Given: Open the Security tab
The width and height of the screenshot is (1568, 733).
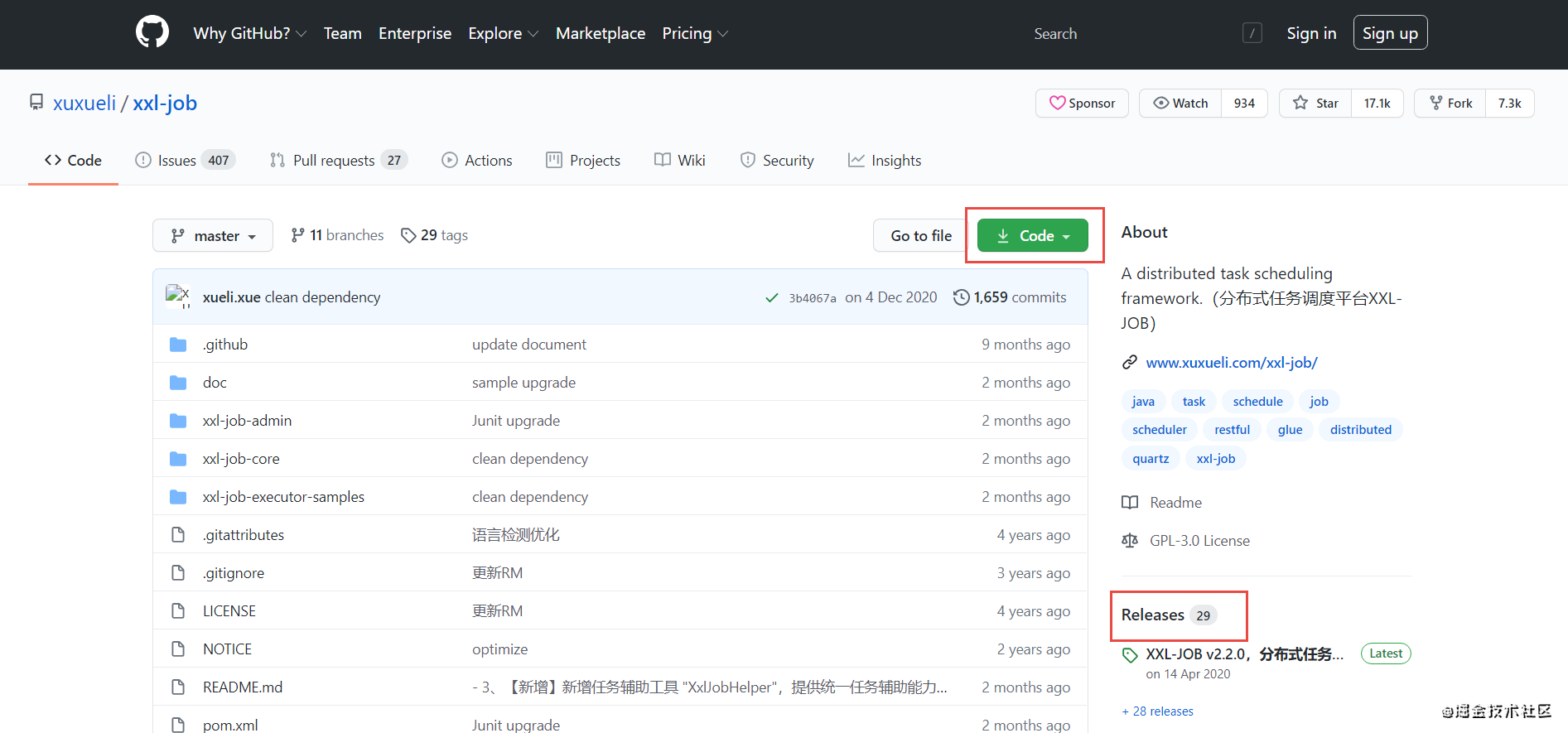Looking at the screenshot, I should (x=777, y=161).
